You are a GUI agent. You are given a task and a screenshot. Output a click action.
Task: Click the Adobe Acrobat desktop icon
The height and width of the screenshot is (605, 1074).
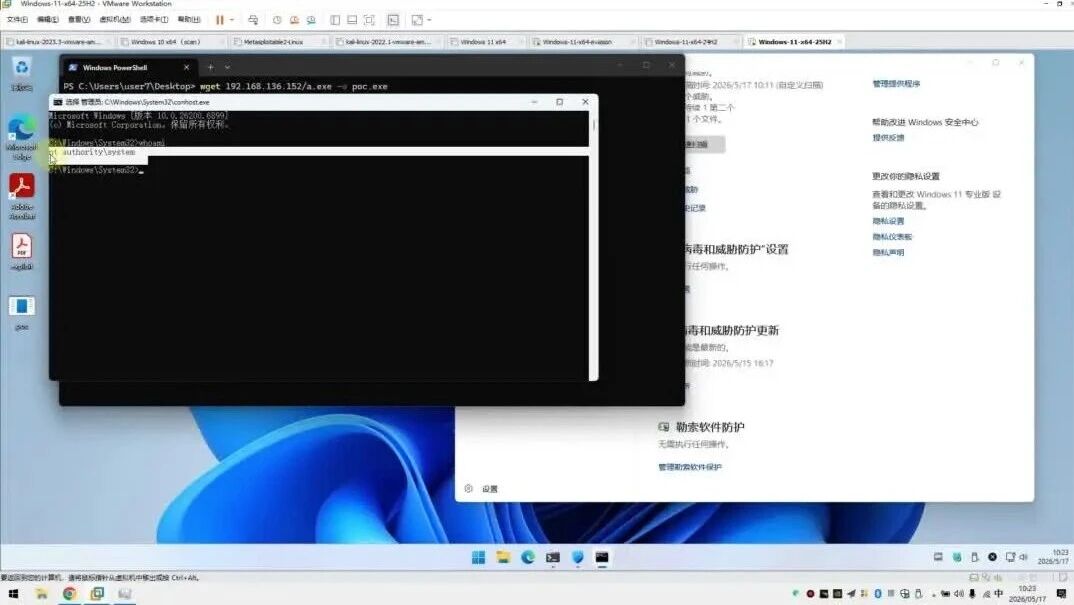point(22,196)
